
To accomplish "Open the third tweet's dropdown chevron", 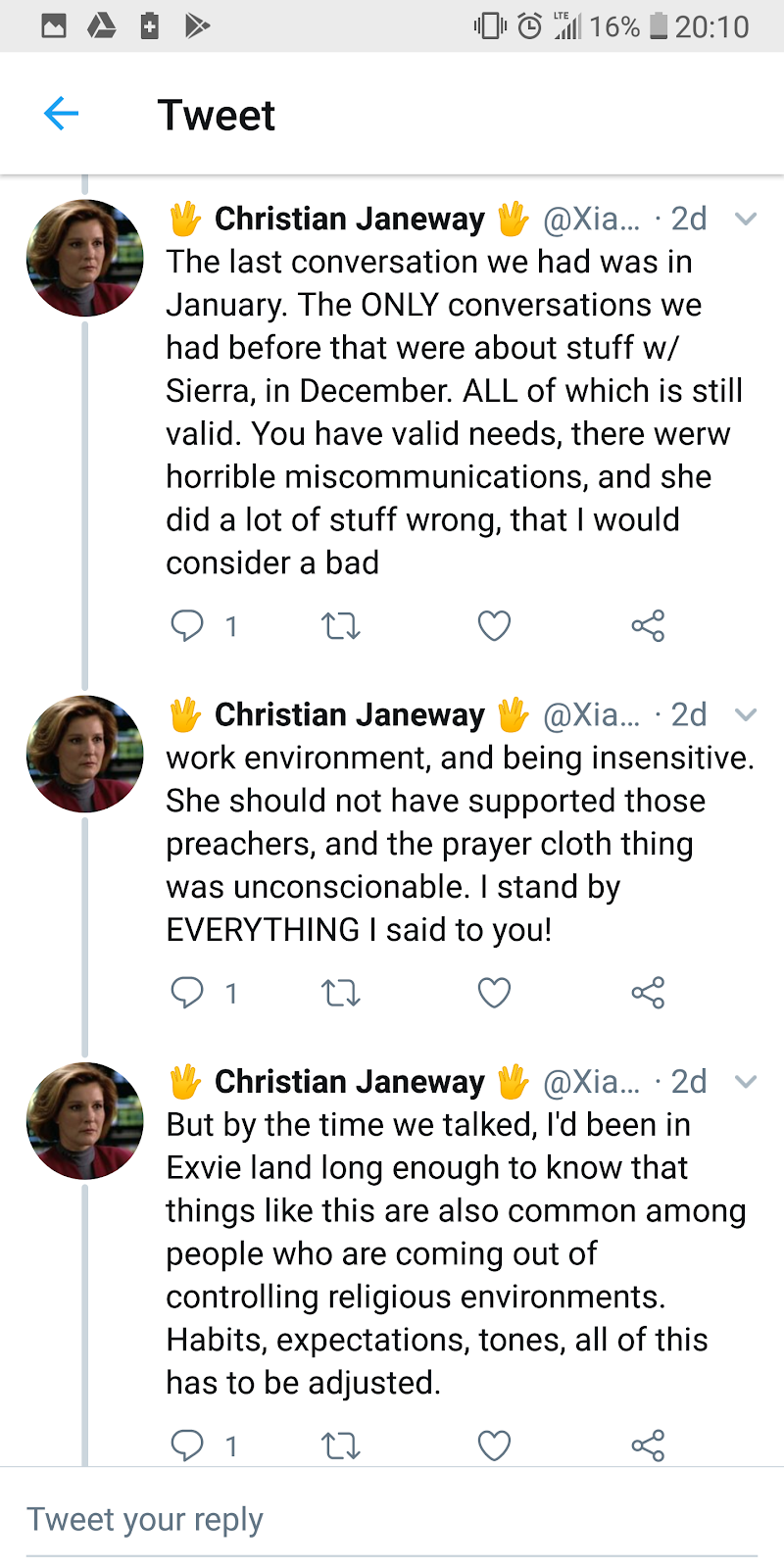I will coord(746,1082).
